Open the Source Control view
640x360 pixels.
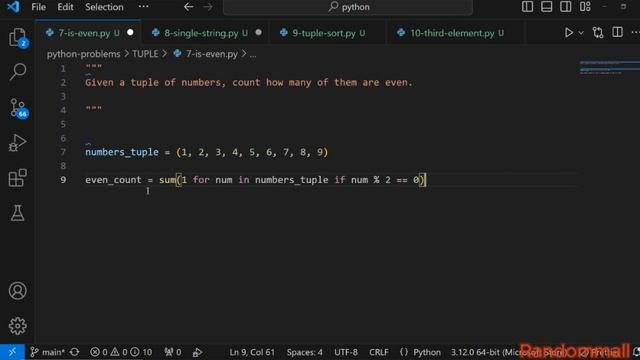[18, 108]
